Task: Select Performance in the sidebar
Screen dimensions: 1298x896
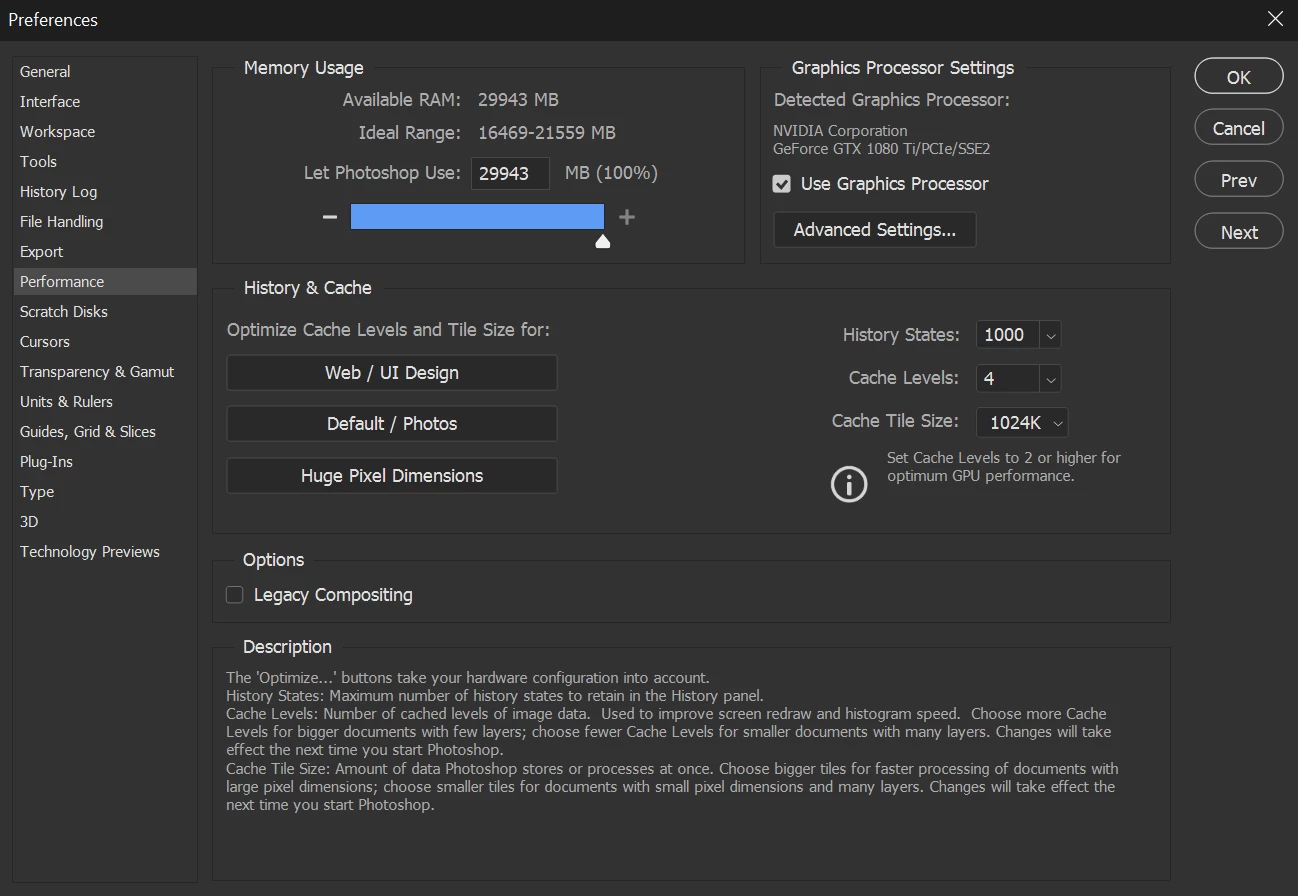Action: click(105, 282)
